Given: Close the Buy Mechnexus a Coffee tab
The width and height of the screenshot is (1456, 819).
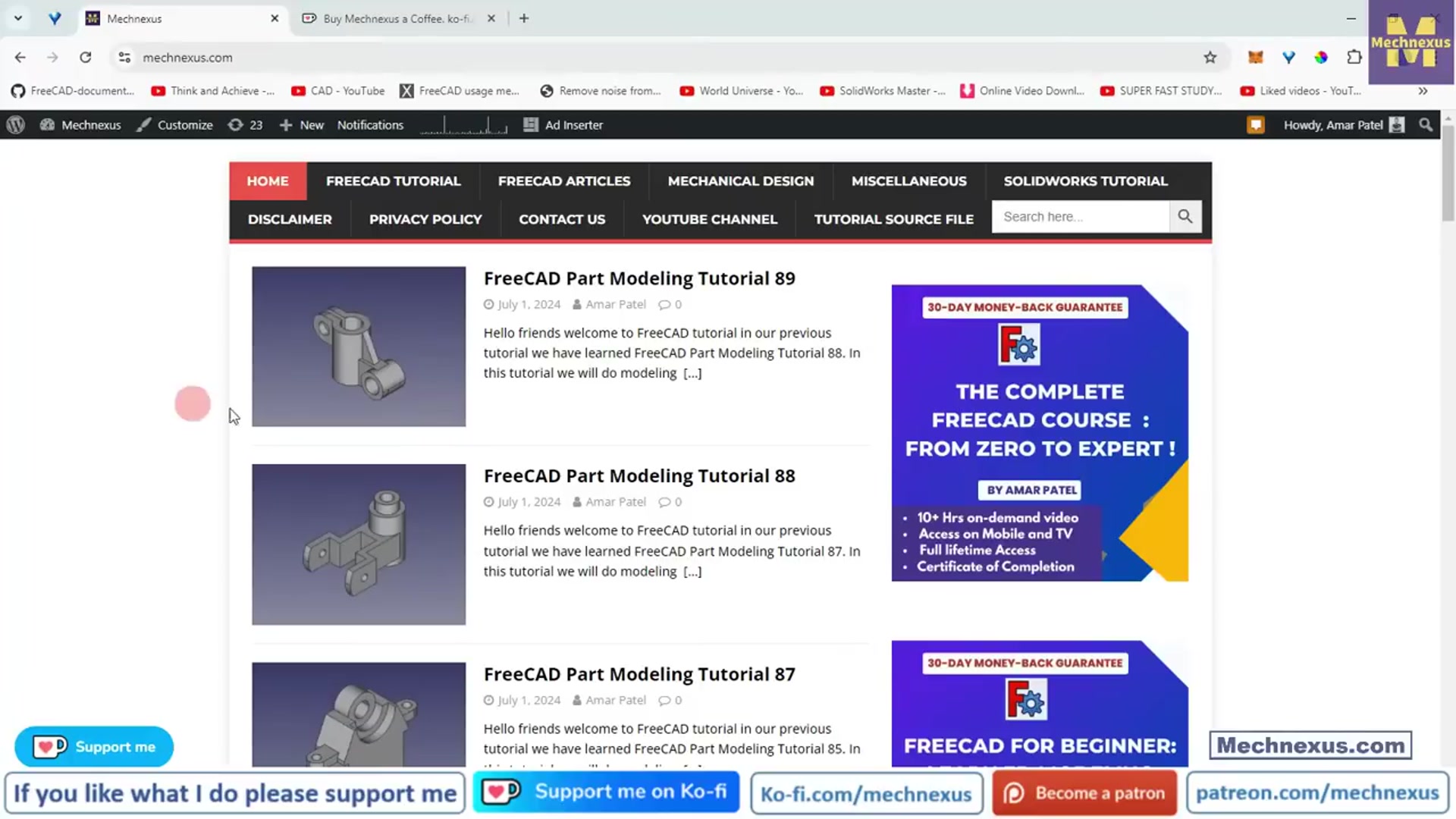Looking at the screenshot, I should (x=491, y=18).
